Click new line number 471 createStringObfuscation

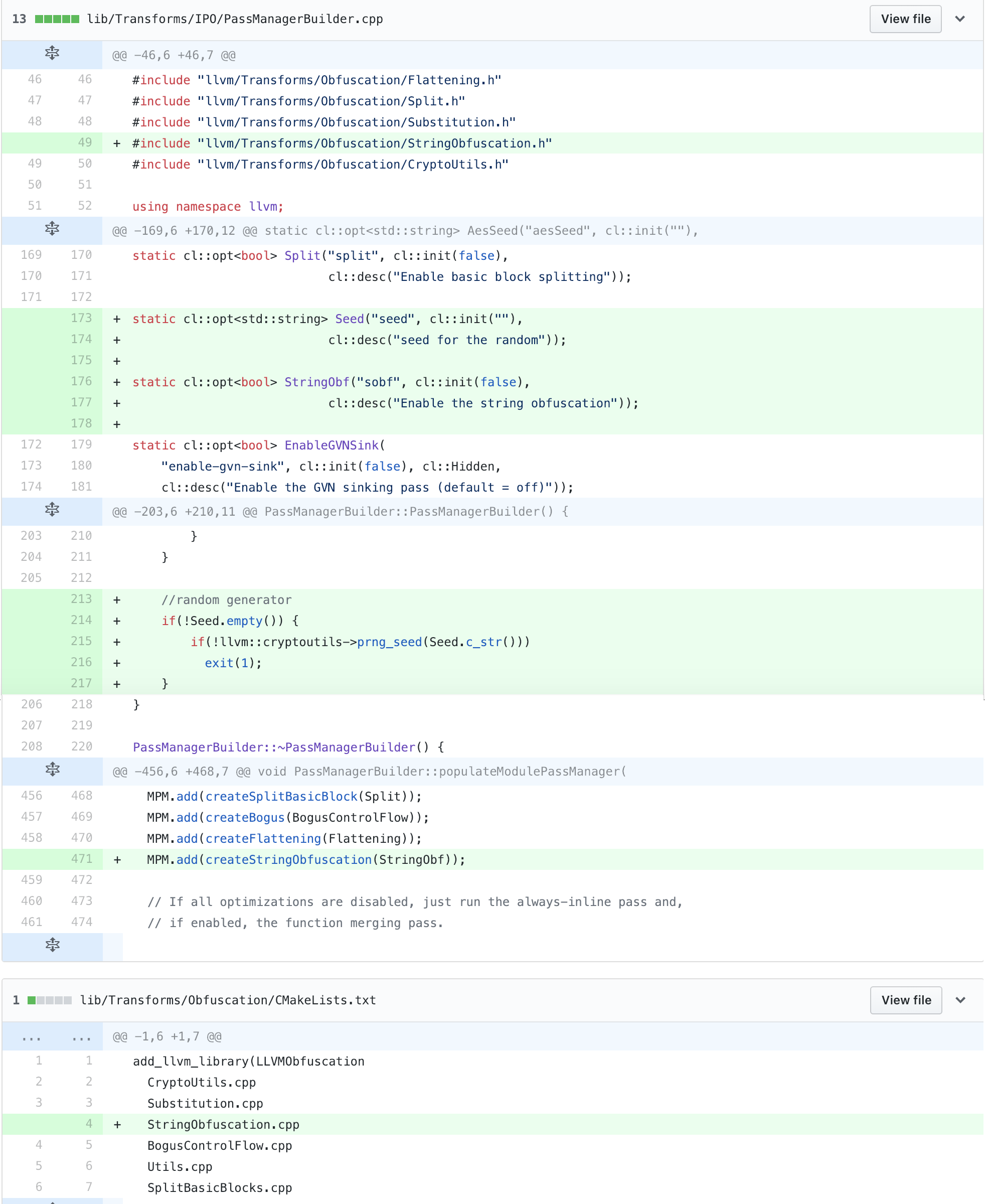[81, 859]
